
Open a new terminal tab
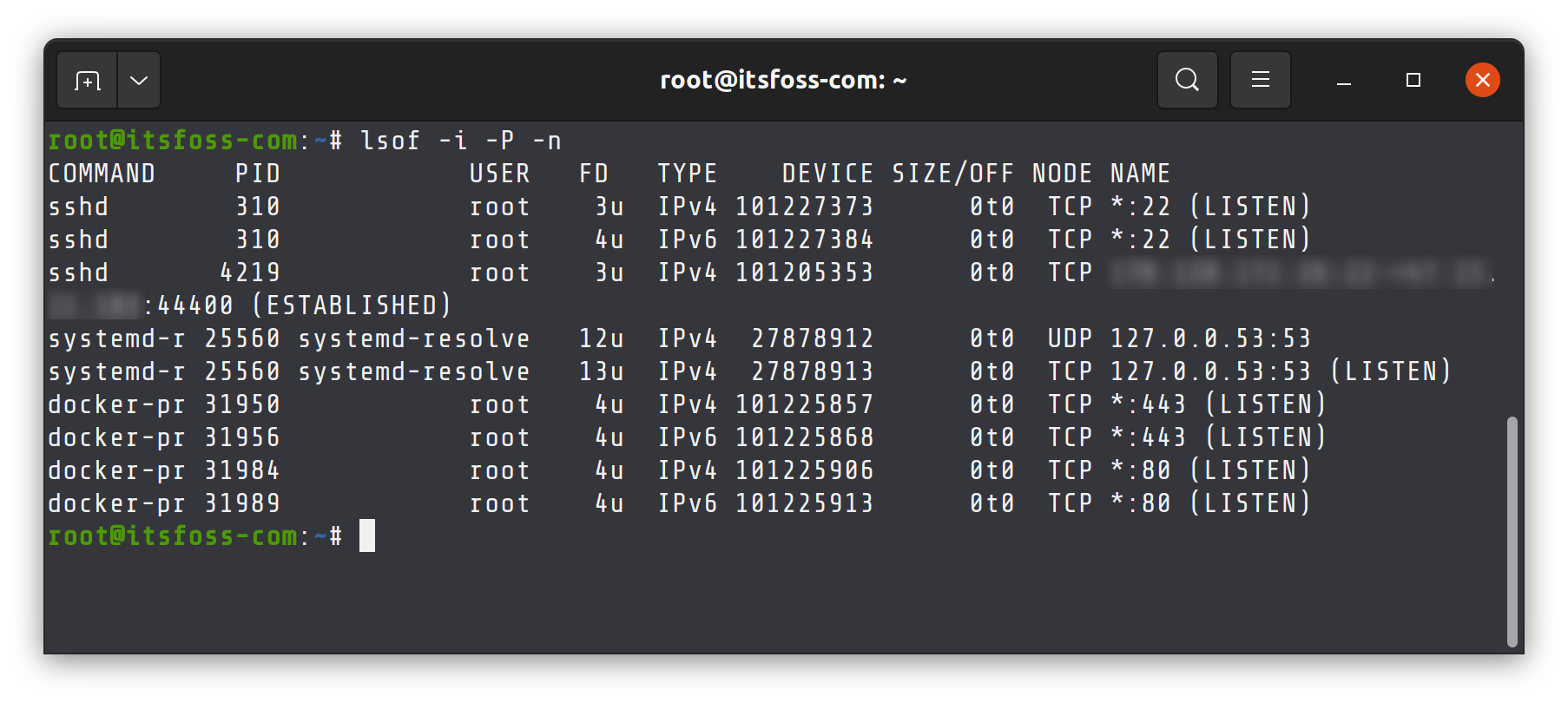(x=87, y=81)
